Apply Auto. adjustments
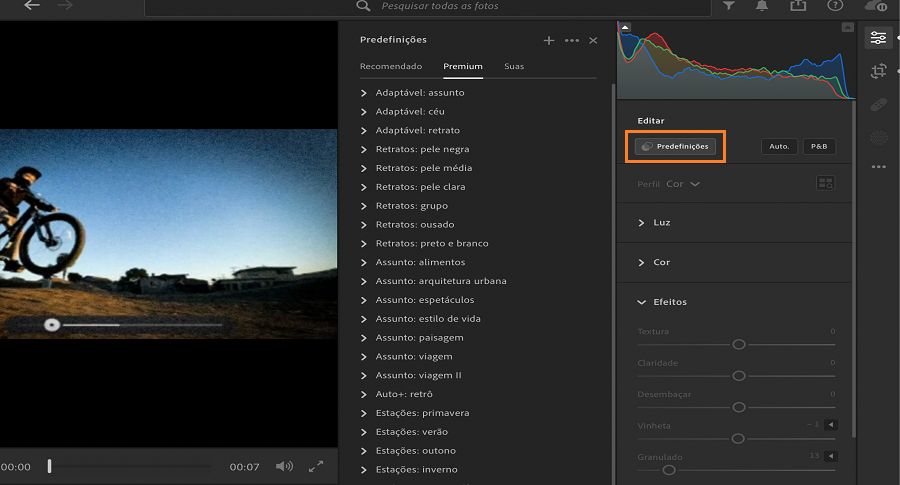The image size is (900, 485). 779,146
